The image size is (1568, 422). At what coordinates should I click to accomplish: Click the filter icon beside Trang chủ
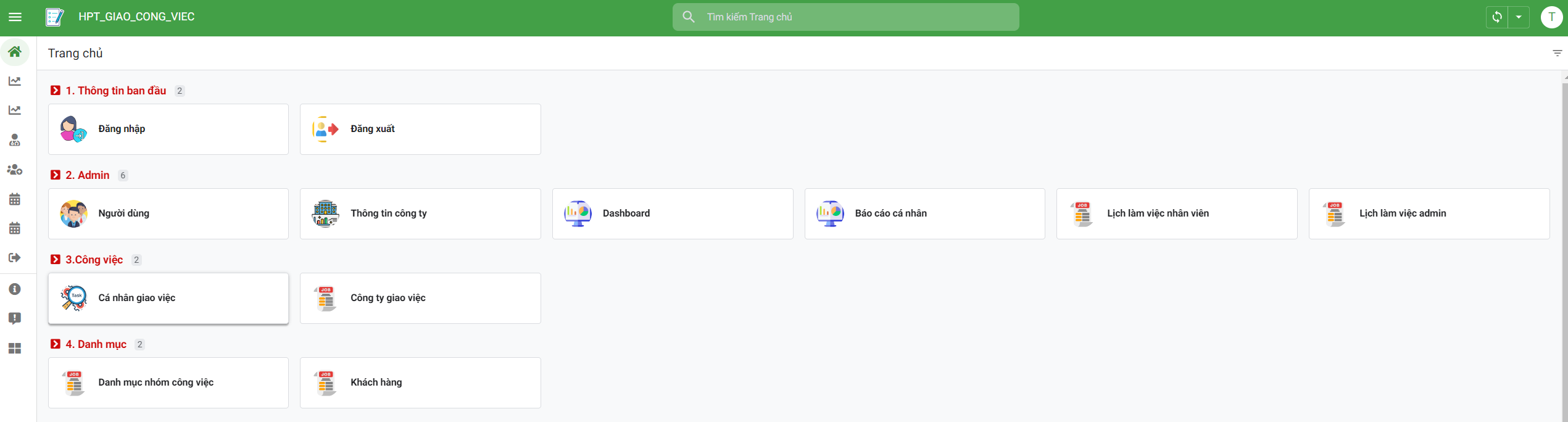click(1557, 53)
